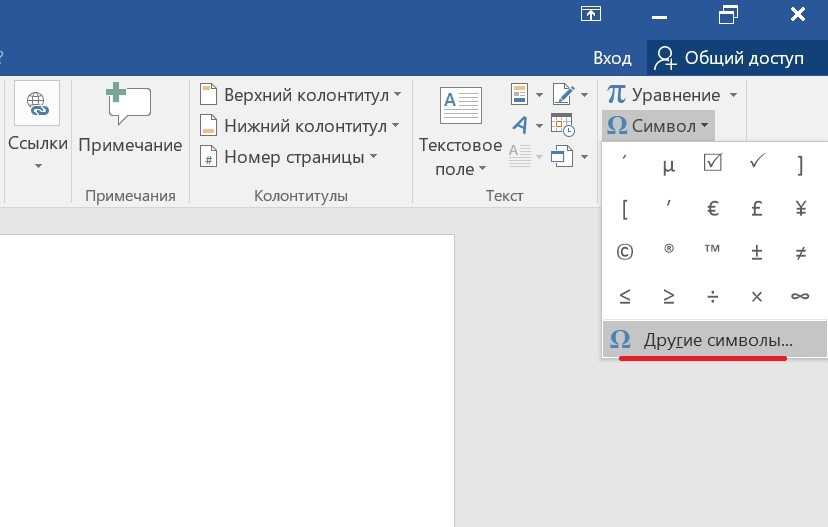The image size is (828, 527).
Task: Click the Вход sign-in button
Action: pyautogui.click(x=612, y=58)
